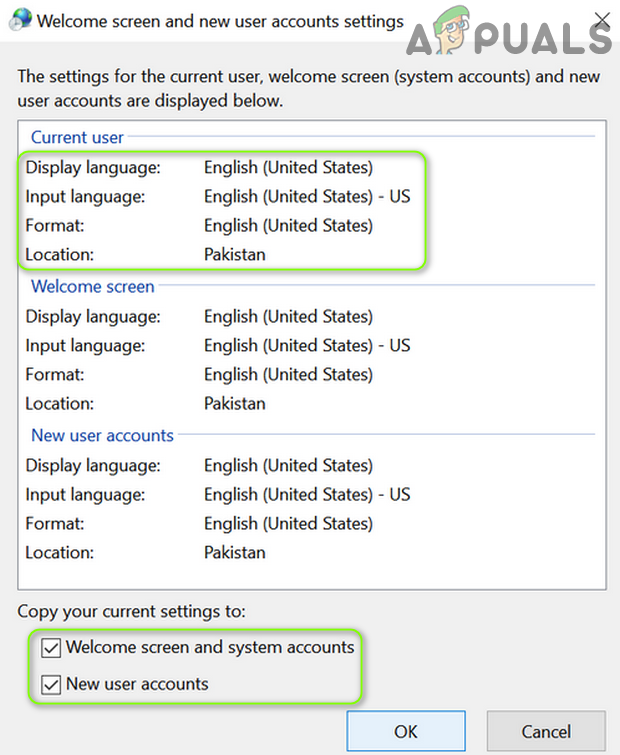Click the Welcome screen section heading

(93, 286)
